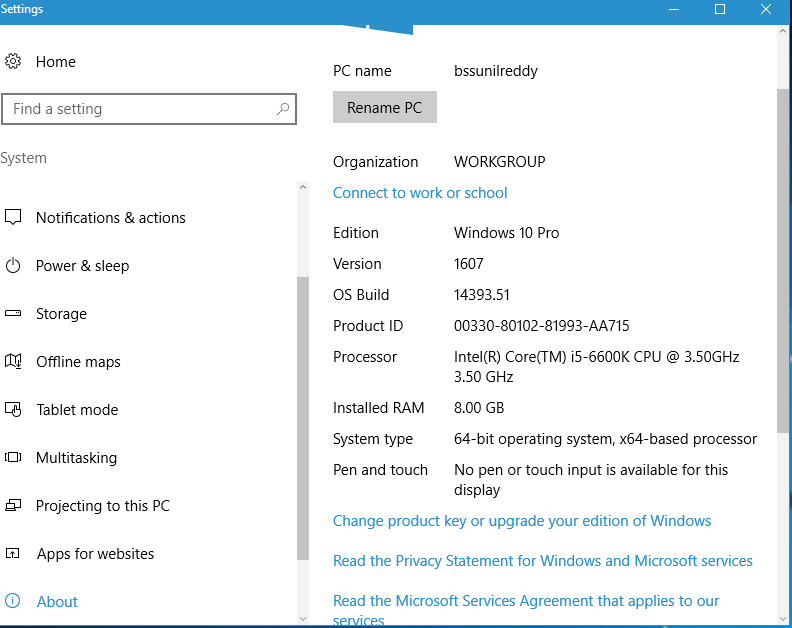Click the Notifications & actions icon
Image resolution: width=792 pixels, height=628 pixels.
(x=13, y=217)
